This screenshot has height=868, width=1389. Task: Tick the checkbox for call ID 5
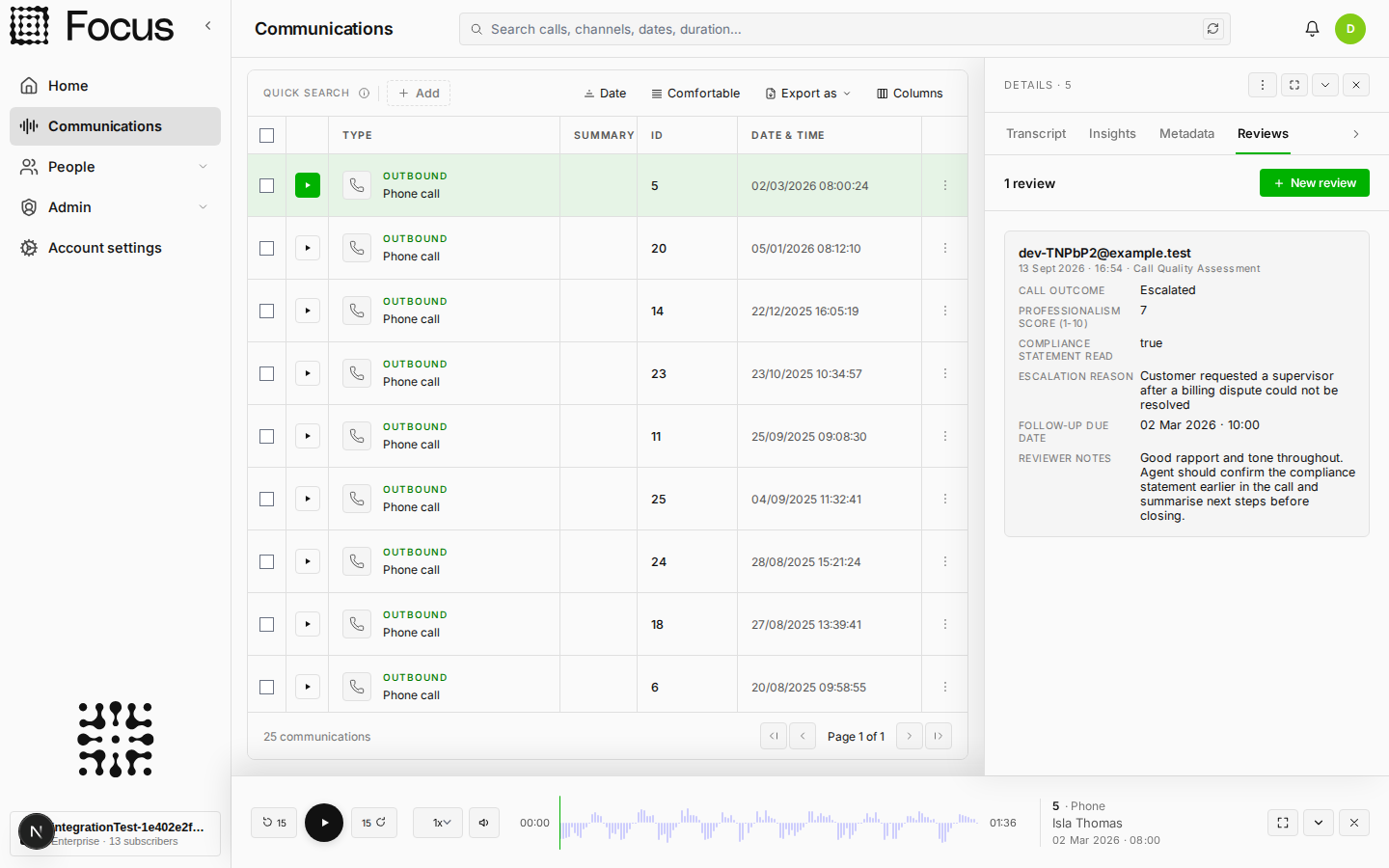click(267, 185)
